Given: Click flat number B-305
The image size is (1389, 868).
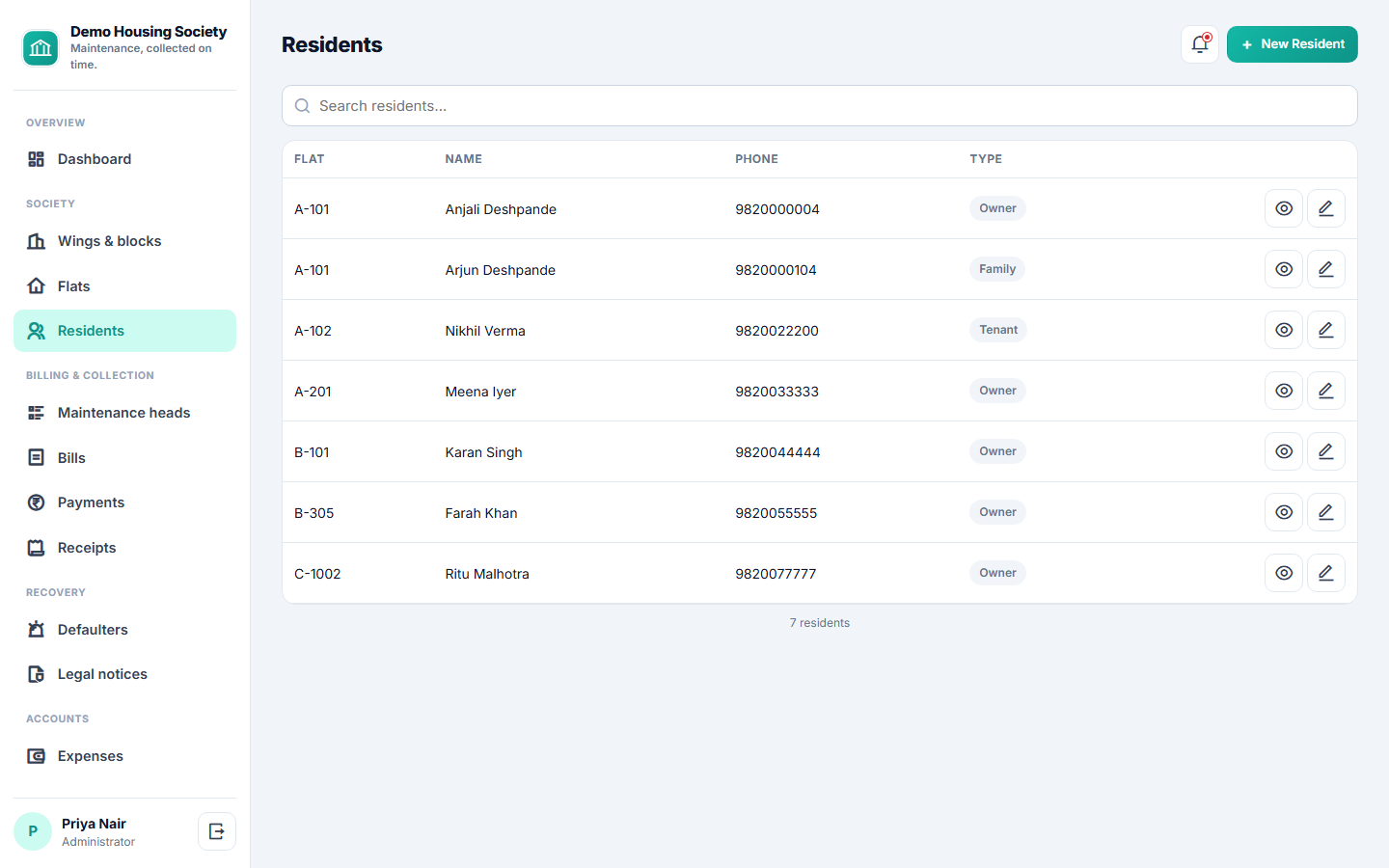Looking at the screenshot, I should click(x=314, y=513).
